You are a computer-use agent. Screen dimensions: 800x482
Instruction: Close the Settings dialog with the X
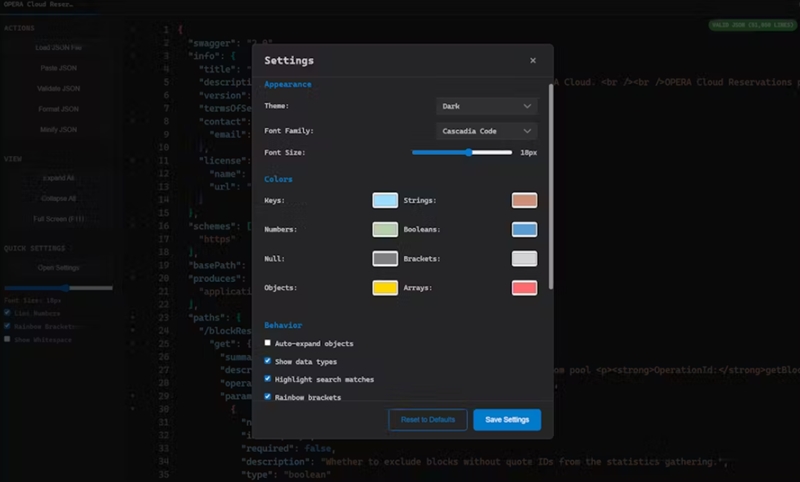[x=532, y=61]
